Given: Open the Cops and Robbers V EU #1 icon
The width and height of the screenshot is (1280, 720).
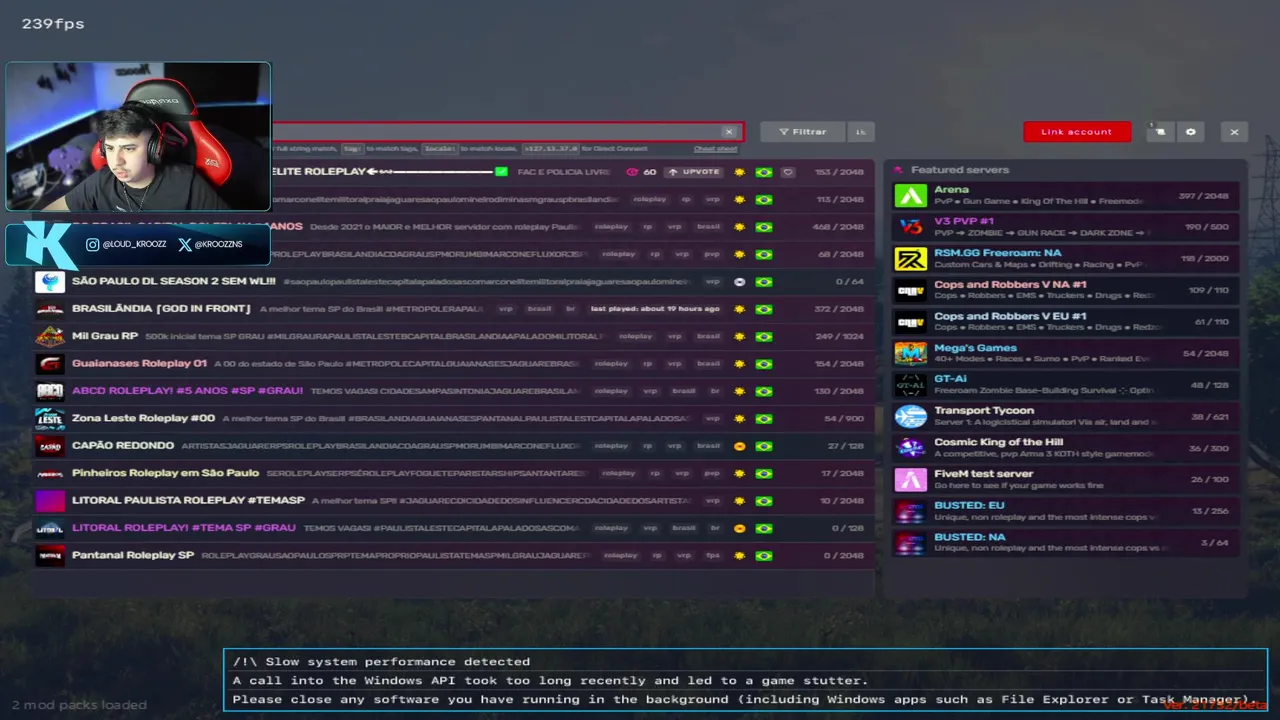Looking at the screenshot, I should [x=911, y=322].
